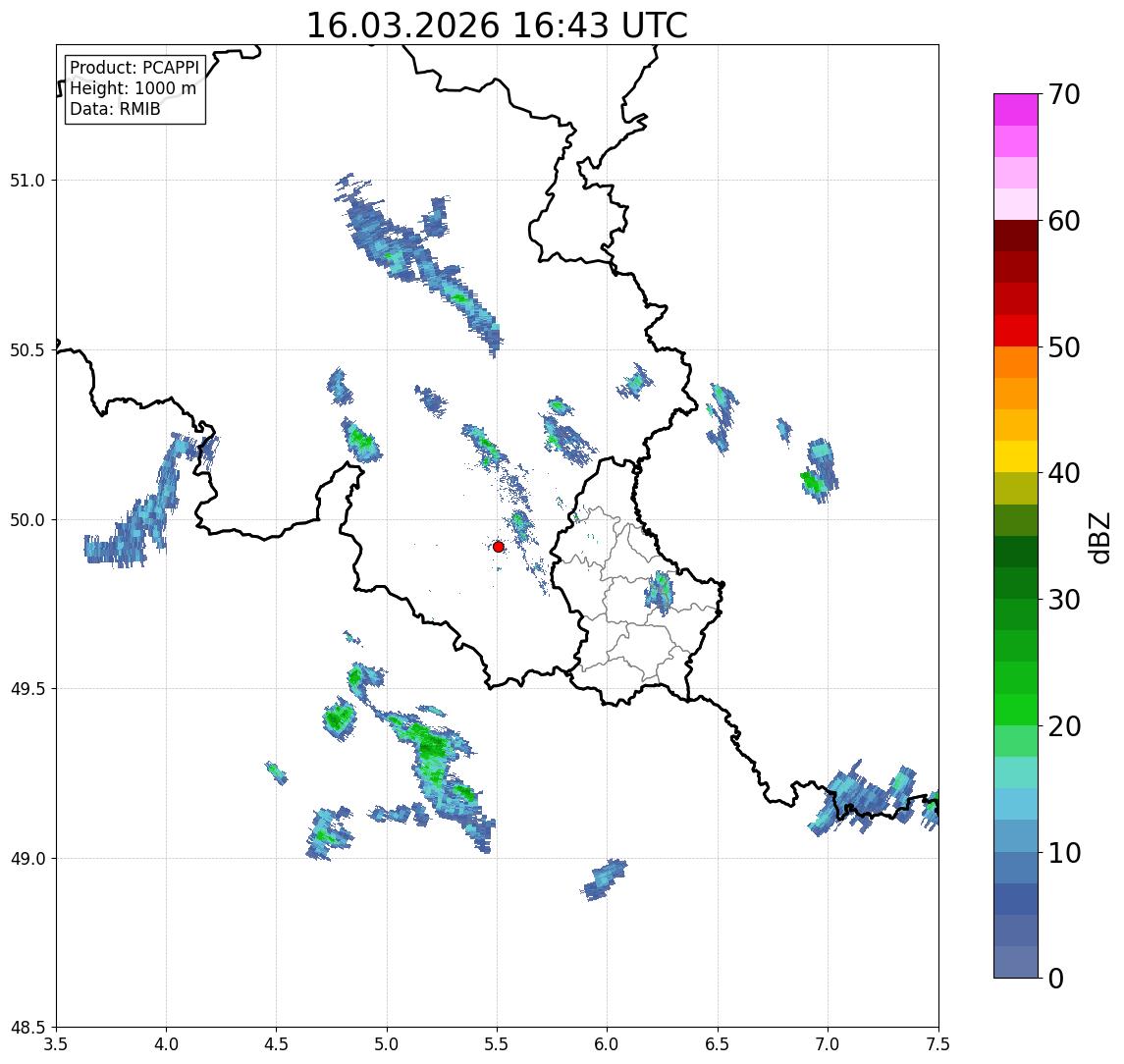Click the magenta top colorbar swatch
This screenshot has height=1064, width=1124.
tap(1016, 110)
